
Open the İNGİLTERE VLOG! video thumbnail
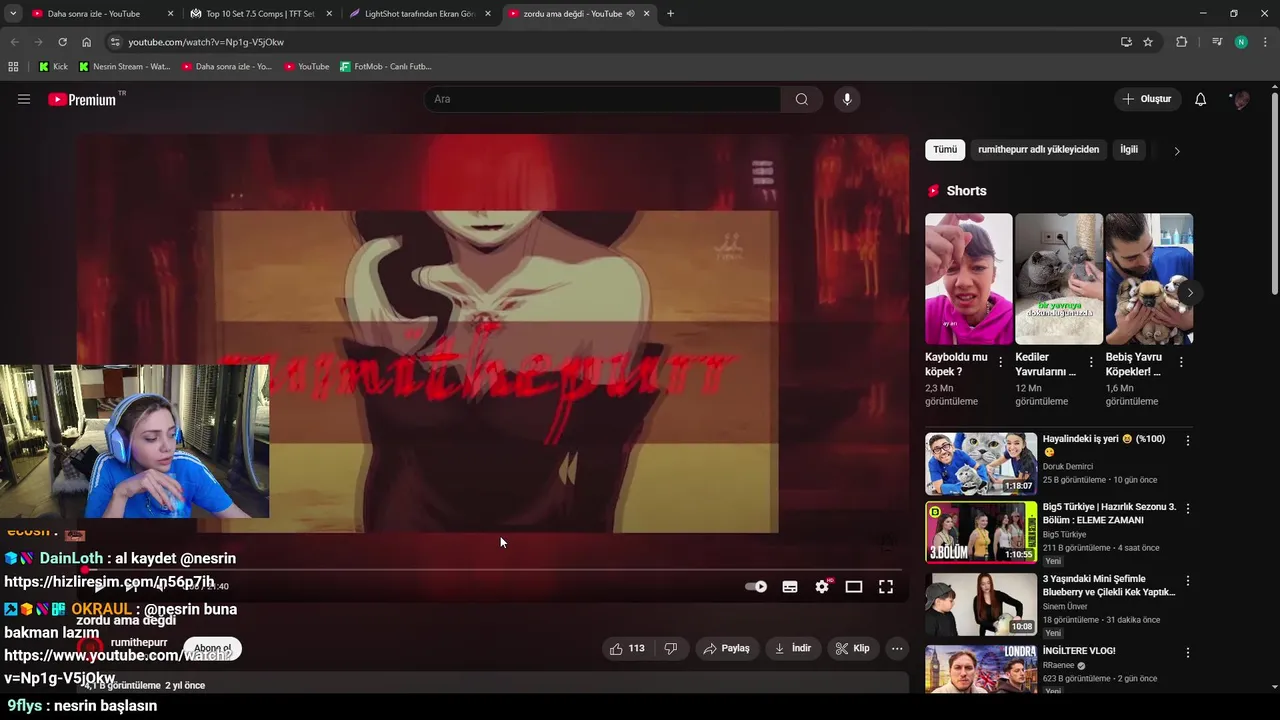(981, 669)
